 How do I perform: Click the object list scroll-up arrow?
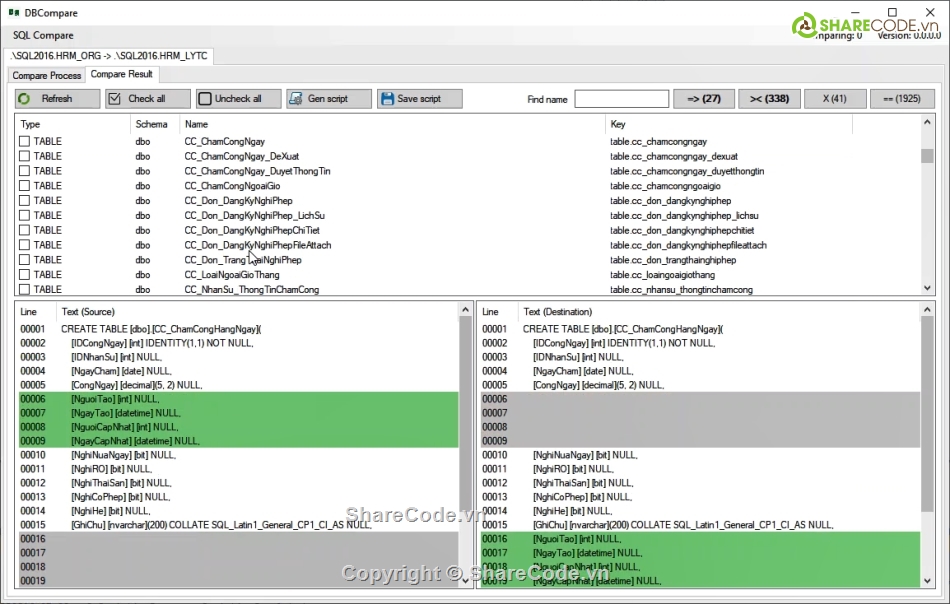click(927, 122)
